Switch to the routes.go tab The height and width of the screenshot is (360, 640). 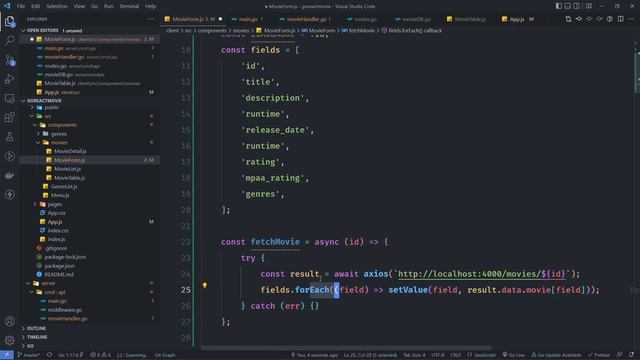coord(365,19)
